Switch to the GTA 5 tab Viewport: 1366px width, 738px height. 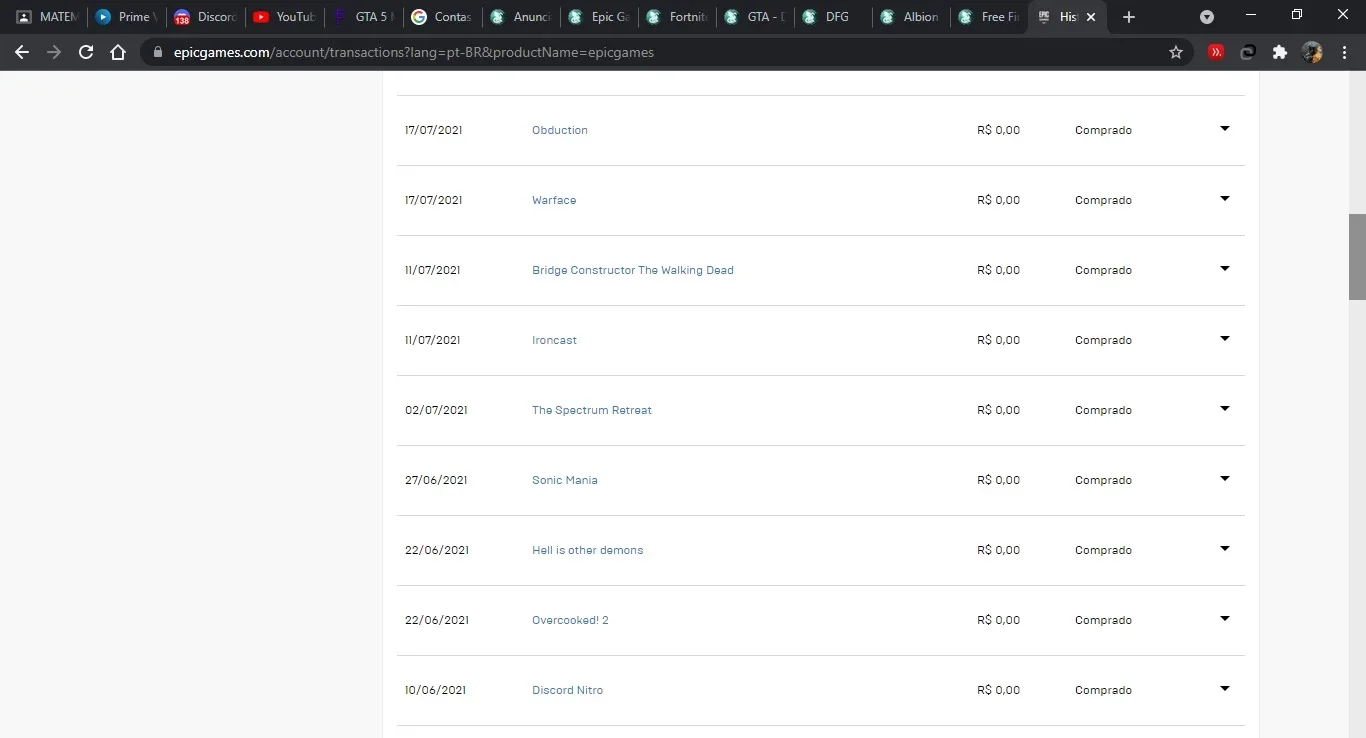tap(362, 17)
